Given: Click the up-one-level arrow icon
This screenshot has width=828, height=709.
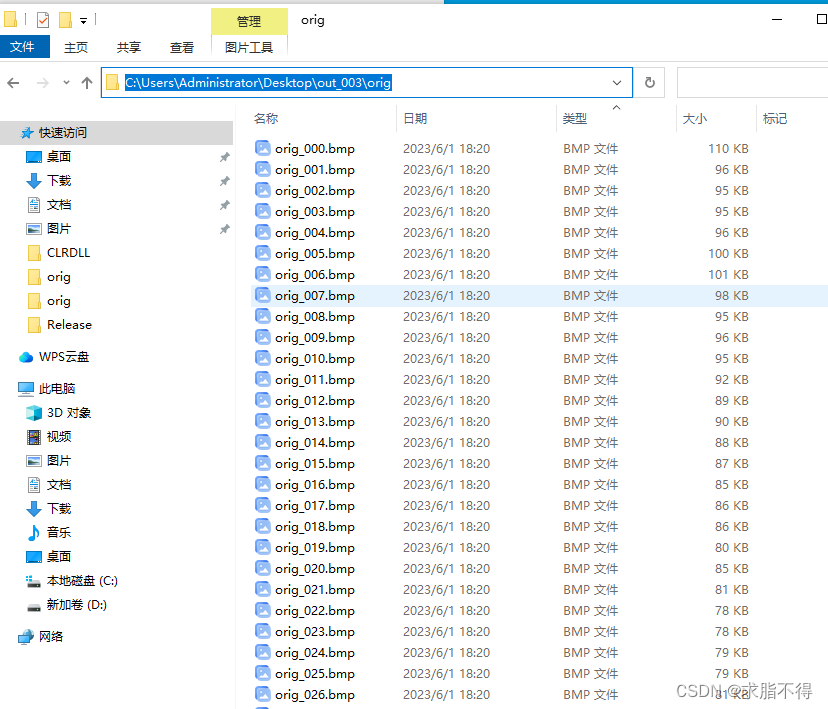Looking at the screenshot, I should tap(87, 82).
